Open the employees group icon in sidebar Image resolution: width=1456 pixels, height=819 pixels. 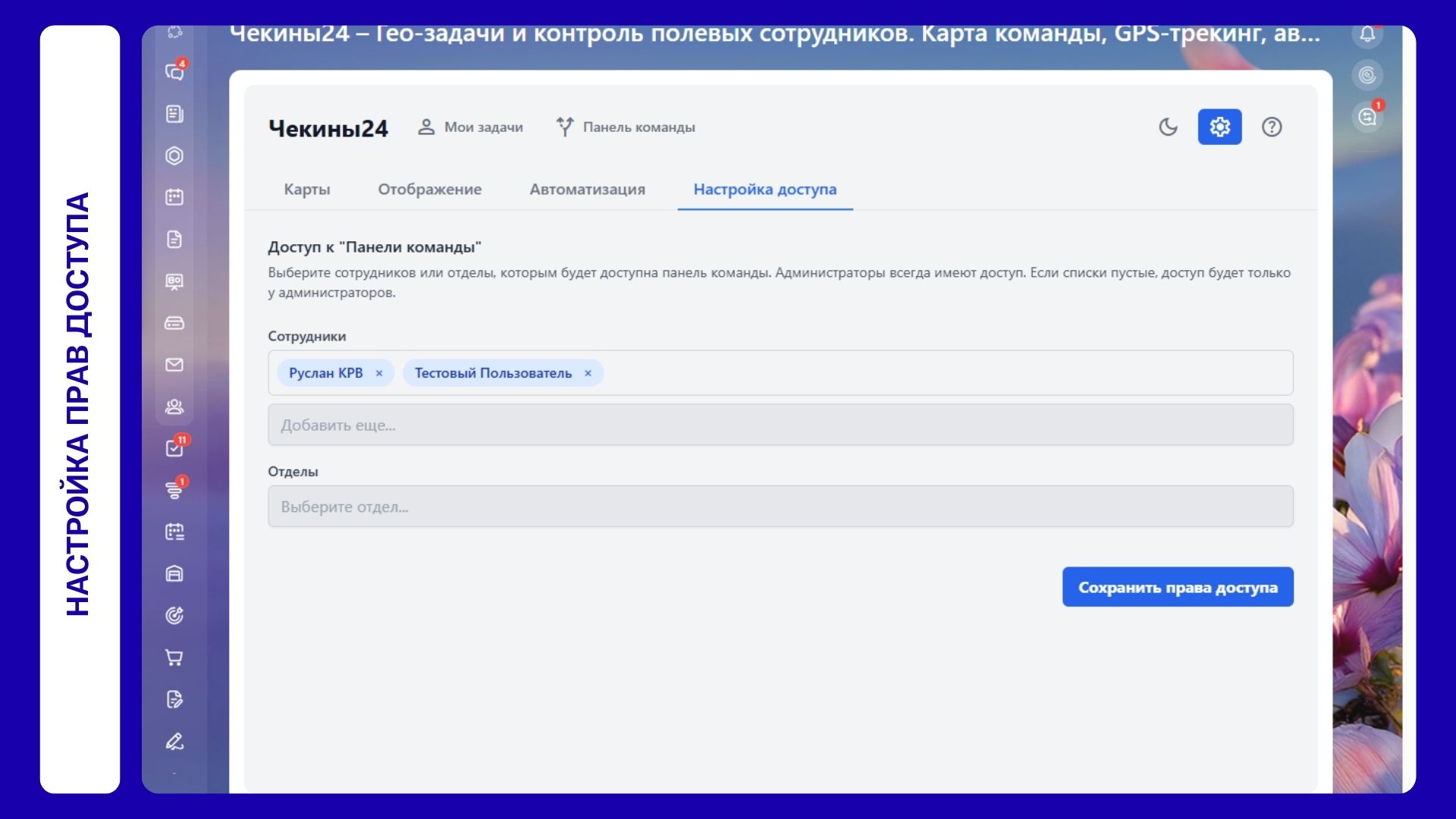(174, 406)
